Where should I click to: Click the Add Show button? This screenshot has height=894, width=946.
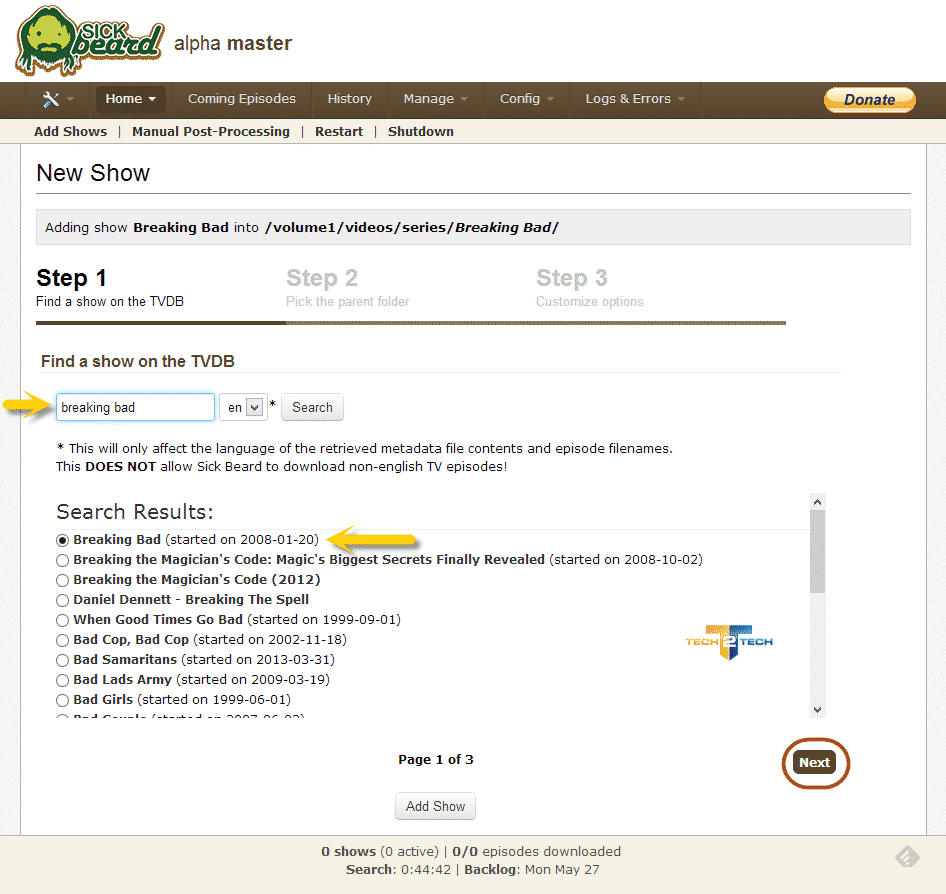point(435,807)
